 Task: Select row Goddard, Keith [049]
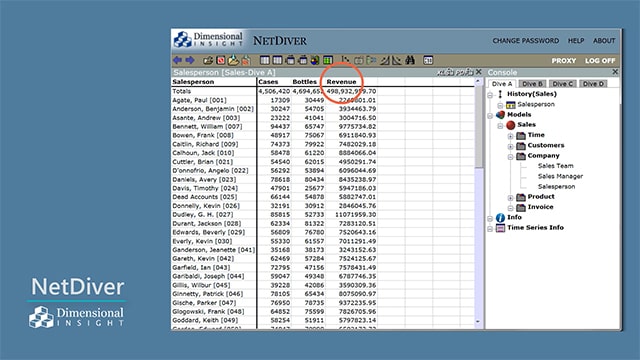click(x=205, y=320)
